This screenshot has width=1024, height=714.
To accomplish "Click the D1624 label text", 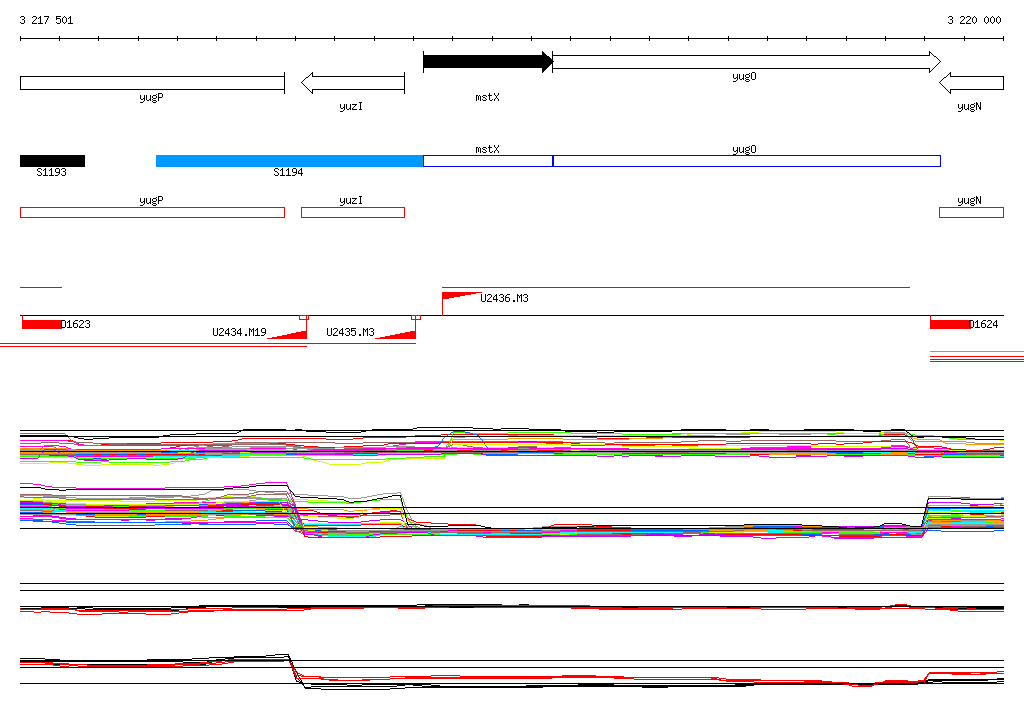I will (984, 324).
